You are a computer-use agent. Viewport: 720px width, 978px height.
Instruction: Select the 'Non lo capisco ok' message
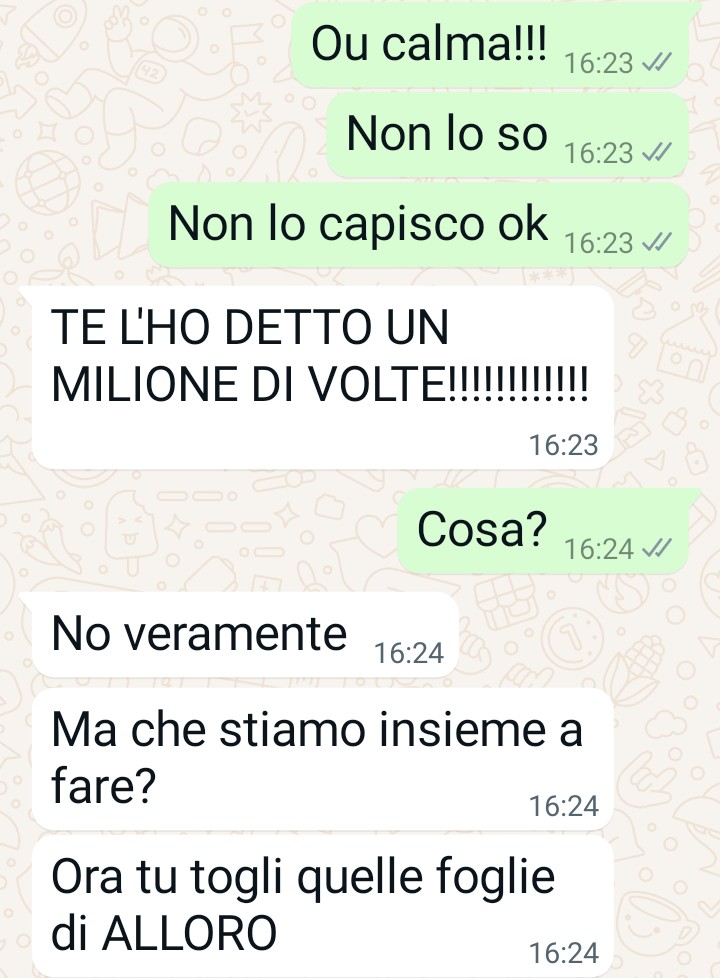click(x=419, y=225)
